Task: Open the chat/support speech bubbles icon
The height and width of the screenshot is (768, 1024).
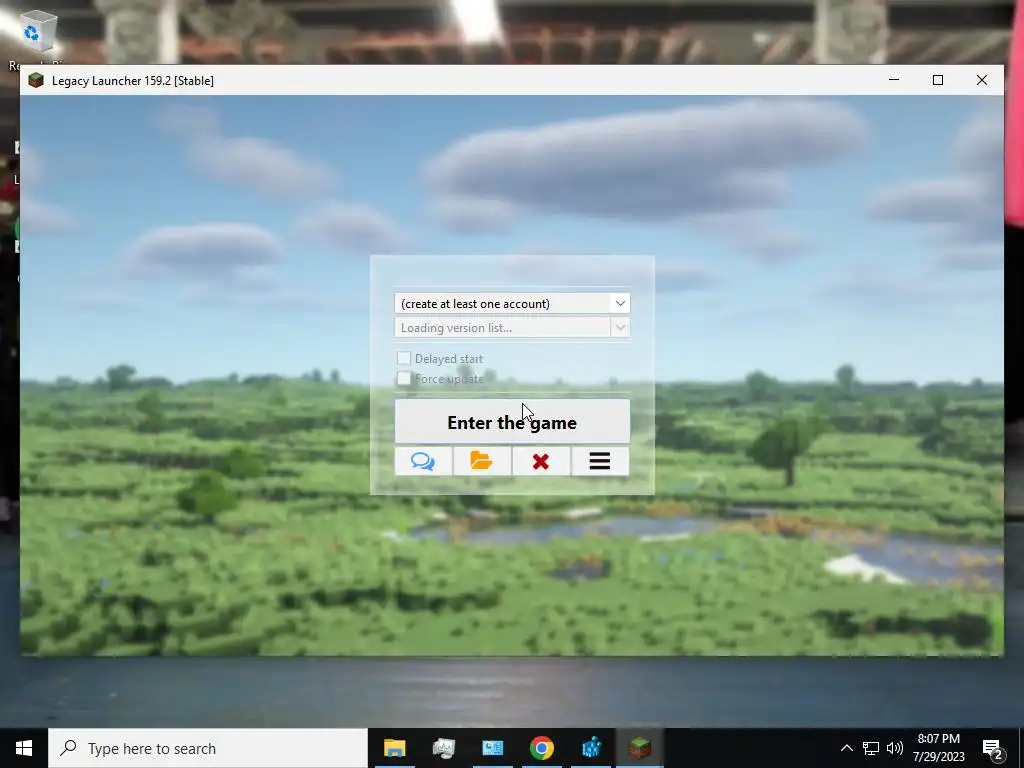Action: (x=423, y=461)
